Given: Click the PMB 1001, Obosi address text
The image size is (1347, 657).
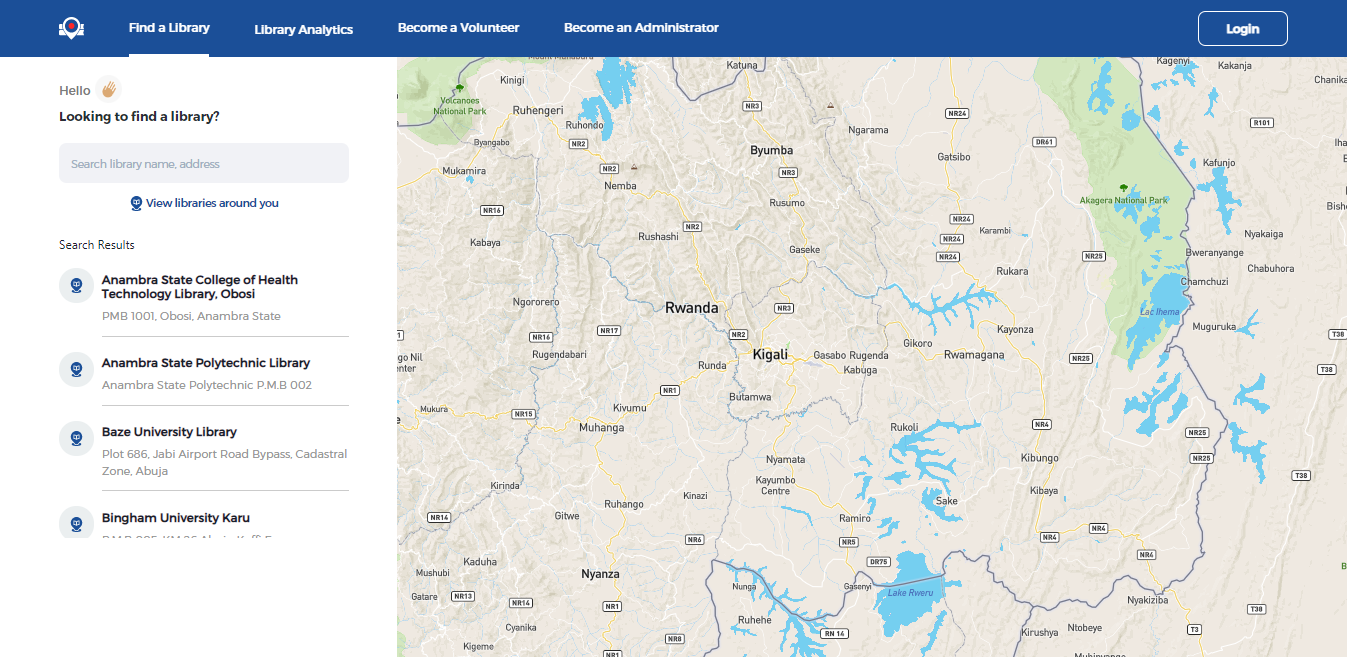Looking at the screenshot, I should (191, 316).
